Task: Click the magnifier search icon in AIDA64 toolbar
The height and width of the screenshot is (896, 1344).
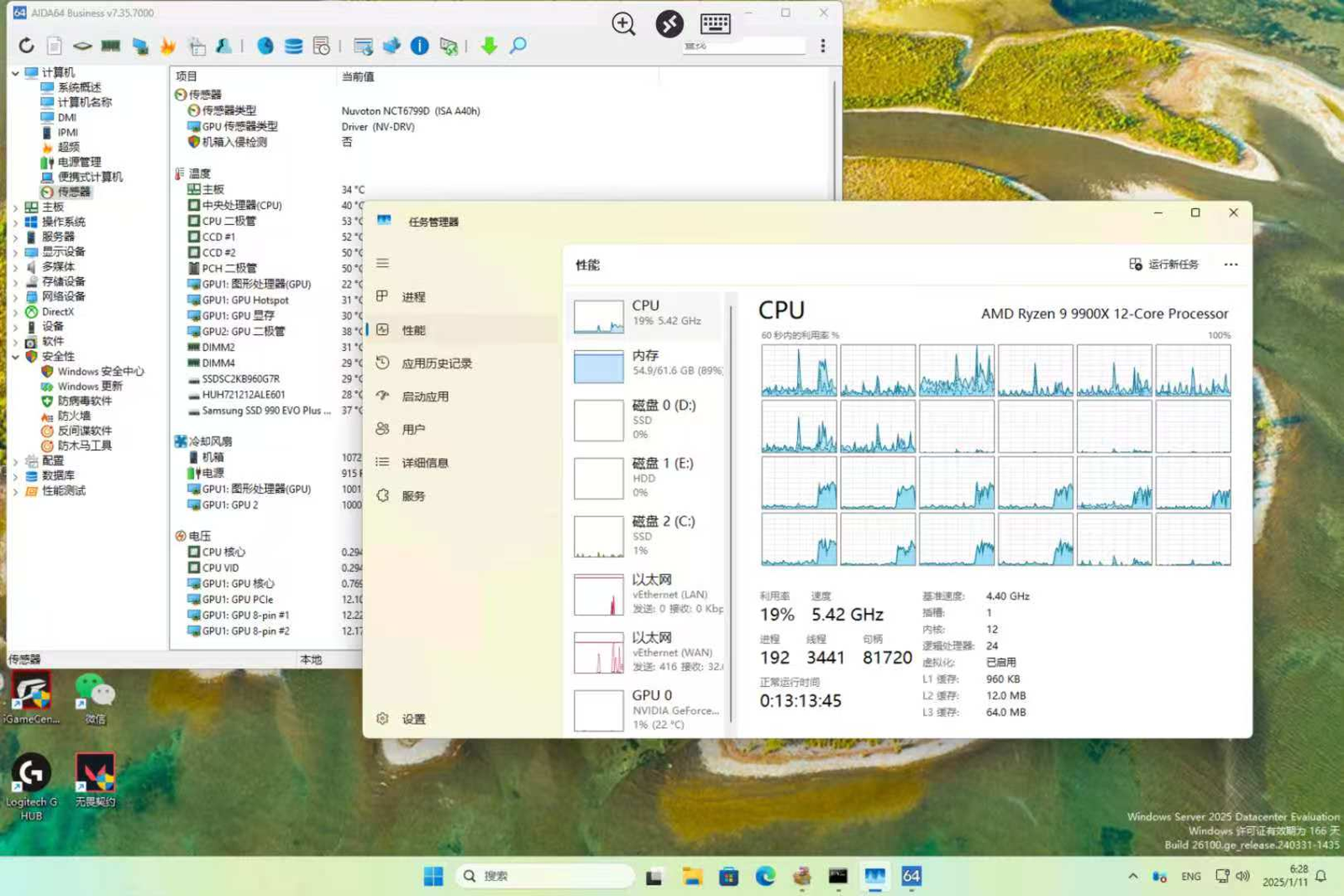Action: point(518,46)
